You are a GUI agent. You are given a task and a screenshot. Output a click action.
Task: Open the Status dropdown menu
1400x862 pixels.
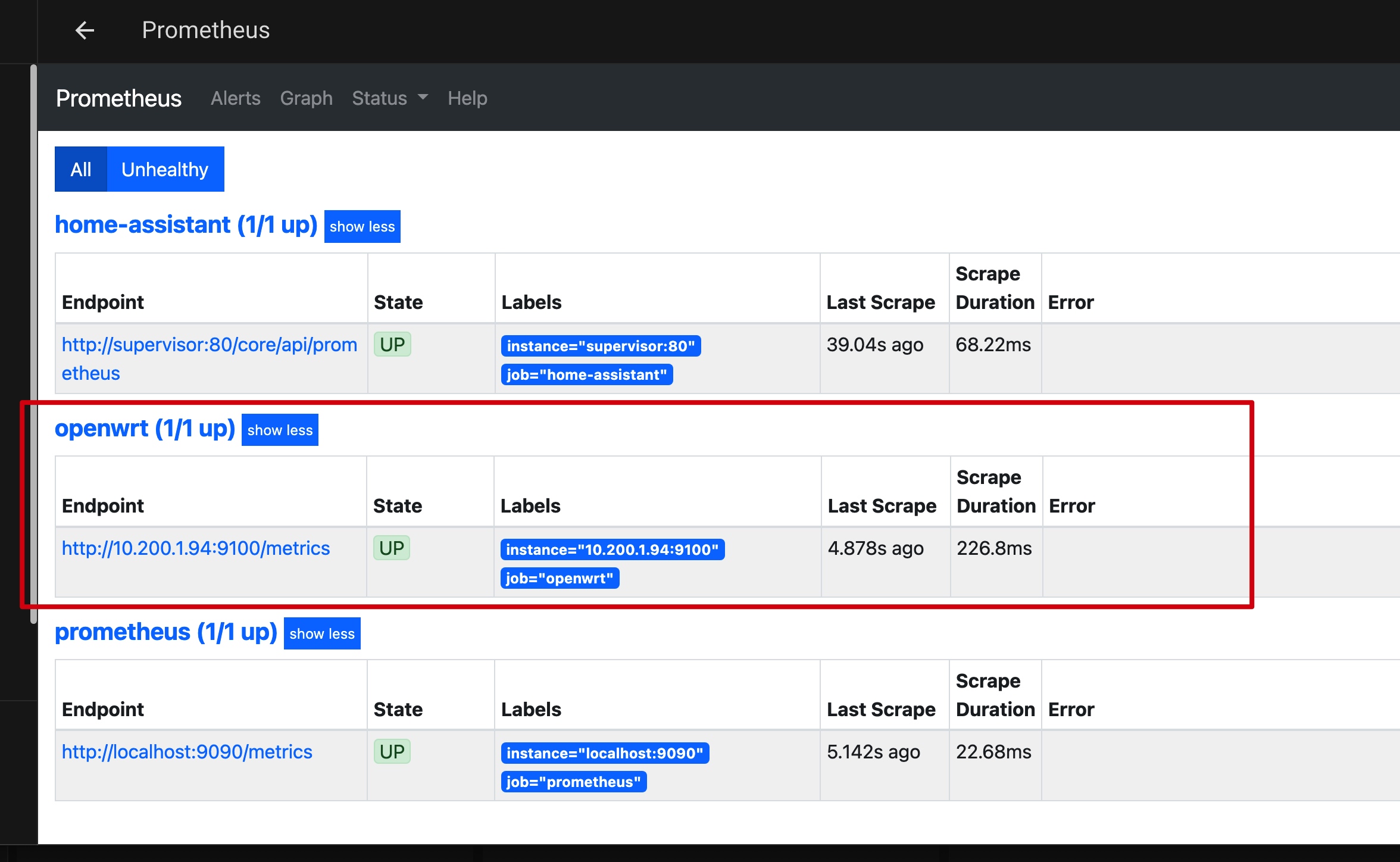coord(389,98)
